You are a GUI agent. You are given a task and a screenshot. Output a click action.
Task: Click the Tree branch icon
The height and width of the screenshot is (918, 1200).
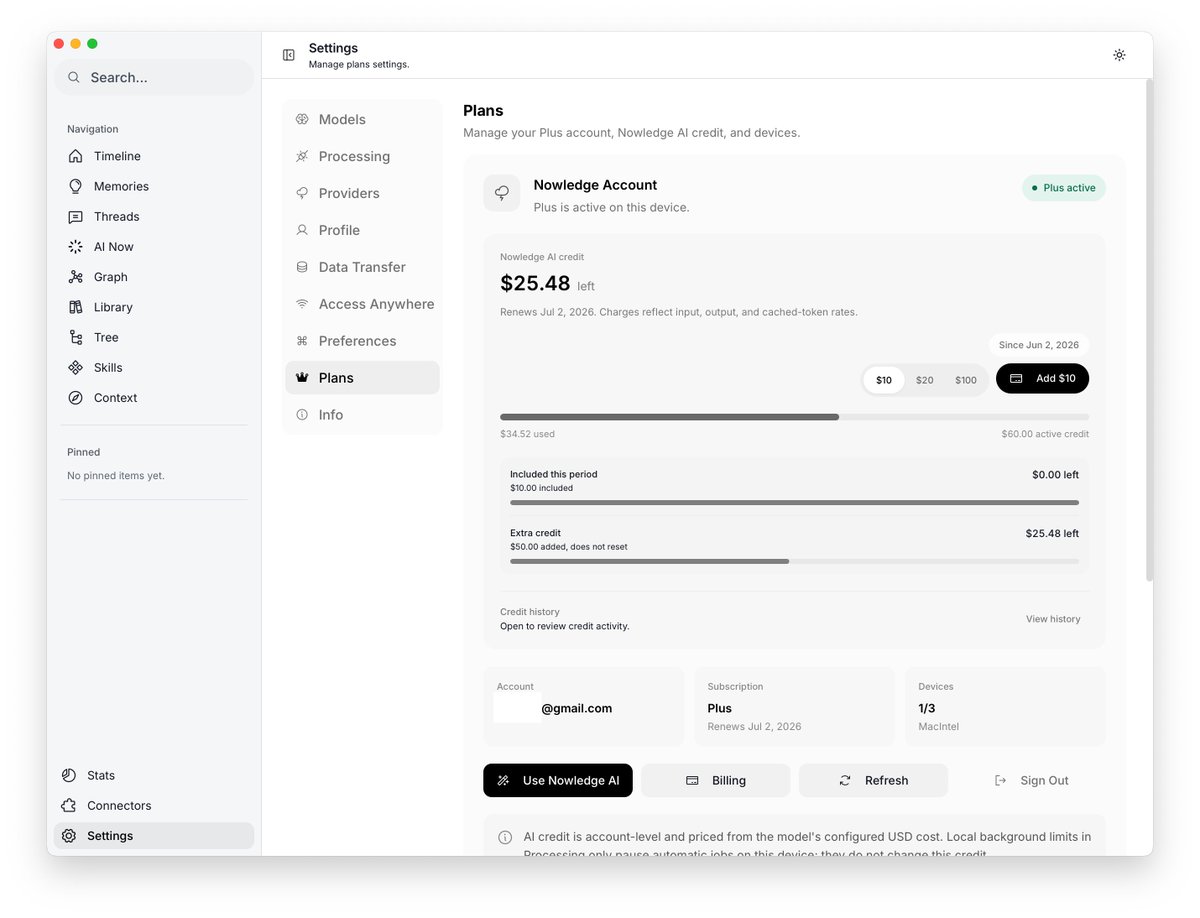tap(75, 337)
